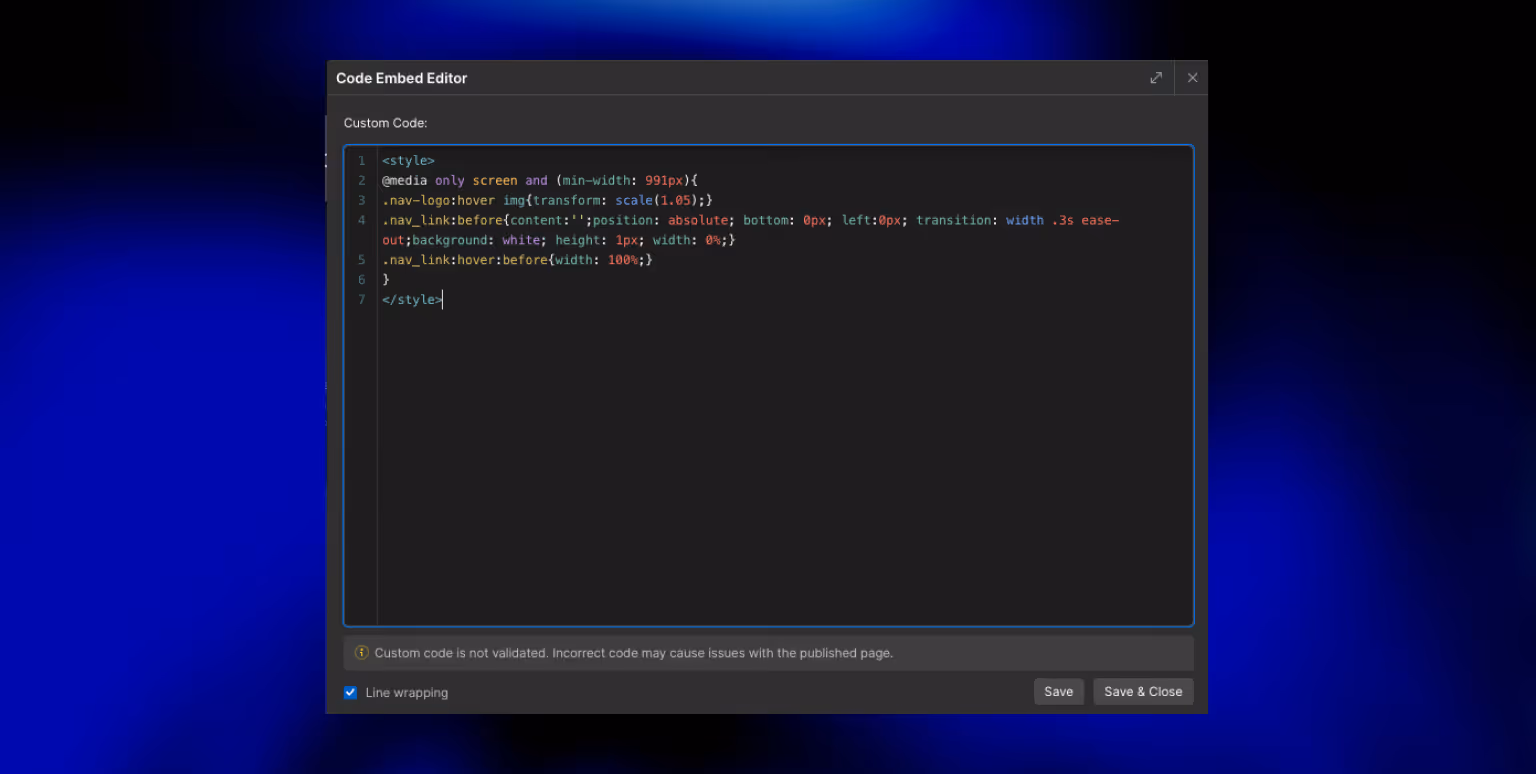The image size is (1536, 774).
Task: Place cursor on the closing </style> tag
Action: pyautogui.click(x=411, y=299)
